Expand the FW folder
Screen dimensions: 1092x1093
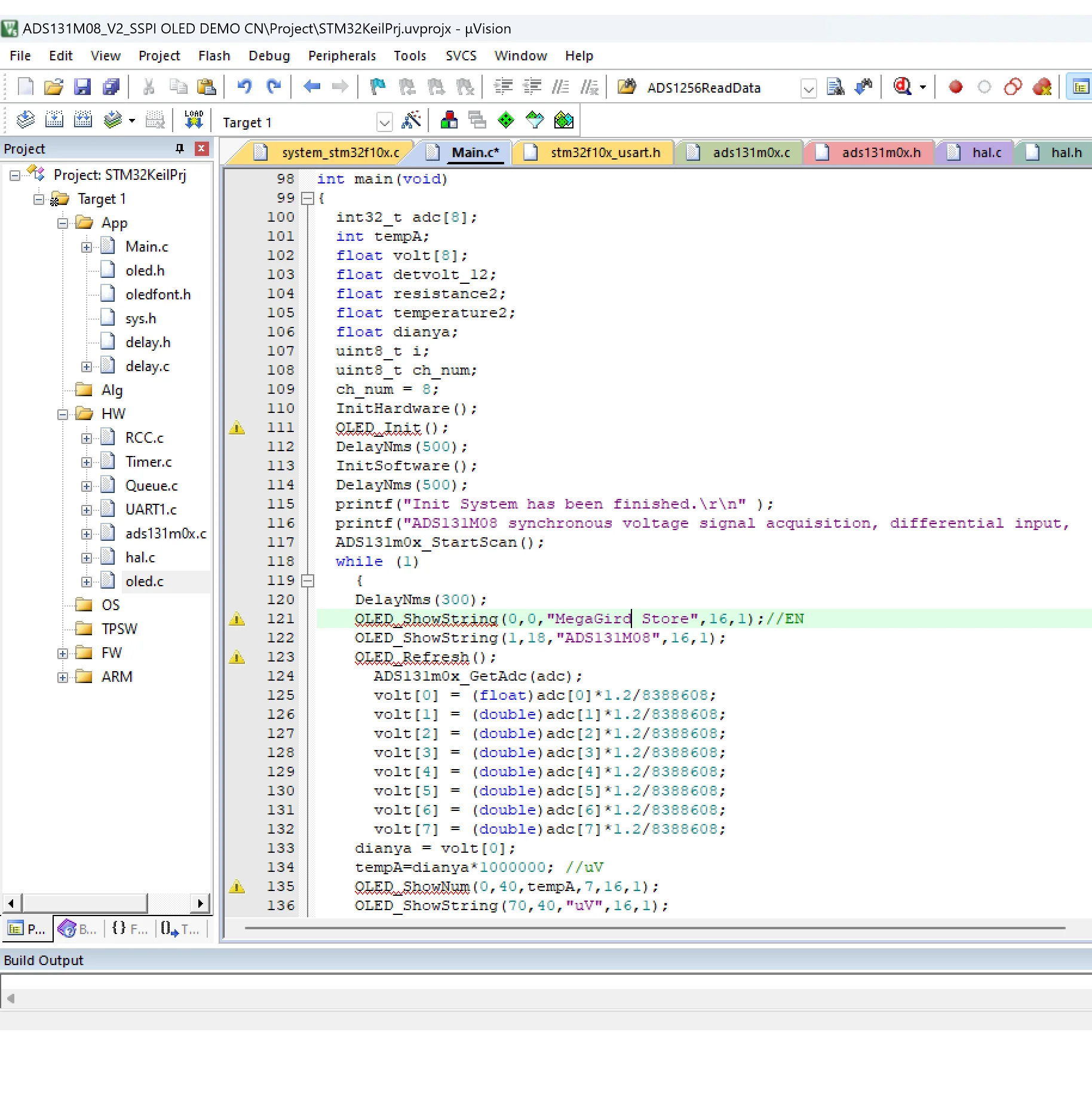coord(63,653)
